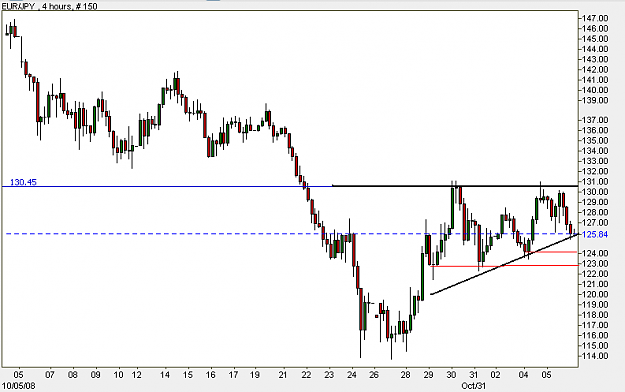
Task: Click the 124.00 price axis label
Action: [596, 254]
